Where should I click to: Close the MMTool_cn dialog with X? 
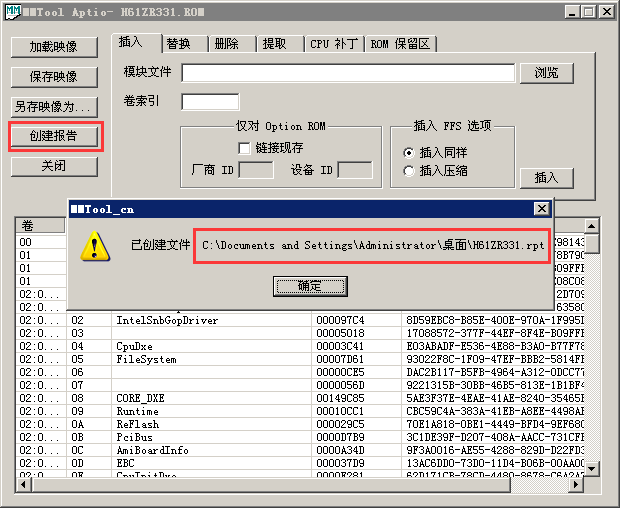pos(542,208)
